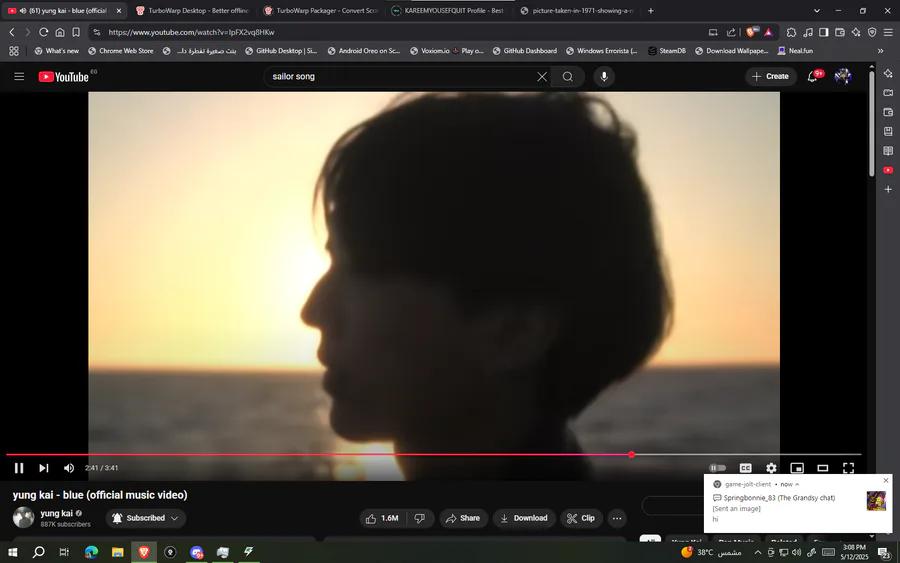Toggle the autoplay switch in player

(x=717, y=468)
